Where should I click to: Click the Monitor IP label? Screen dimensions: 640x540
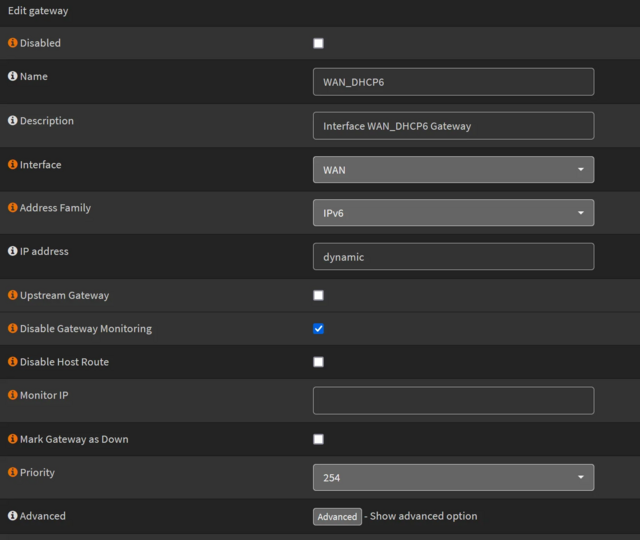[x=44, y=395]
